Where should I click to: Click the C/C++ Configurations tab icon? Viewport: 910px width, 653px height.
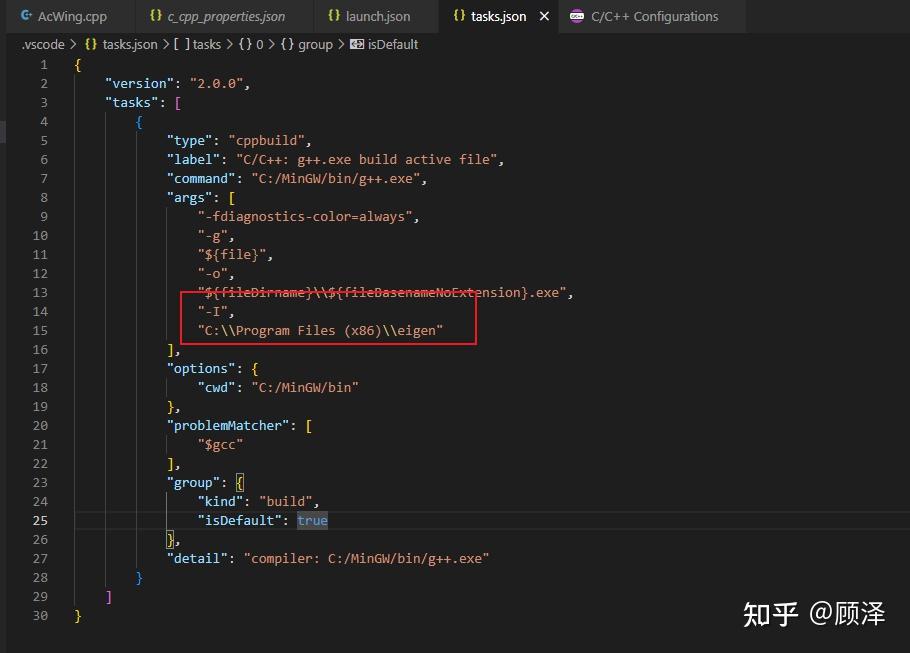pyautogui.click(x=576, y=16)
